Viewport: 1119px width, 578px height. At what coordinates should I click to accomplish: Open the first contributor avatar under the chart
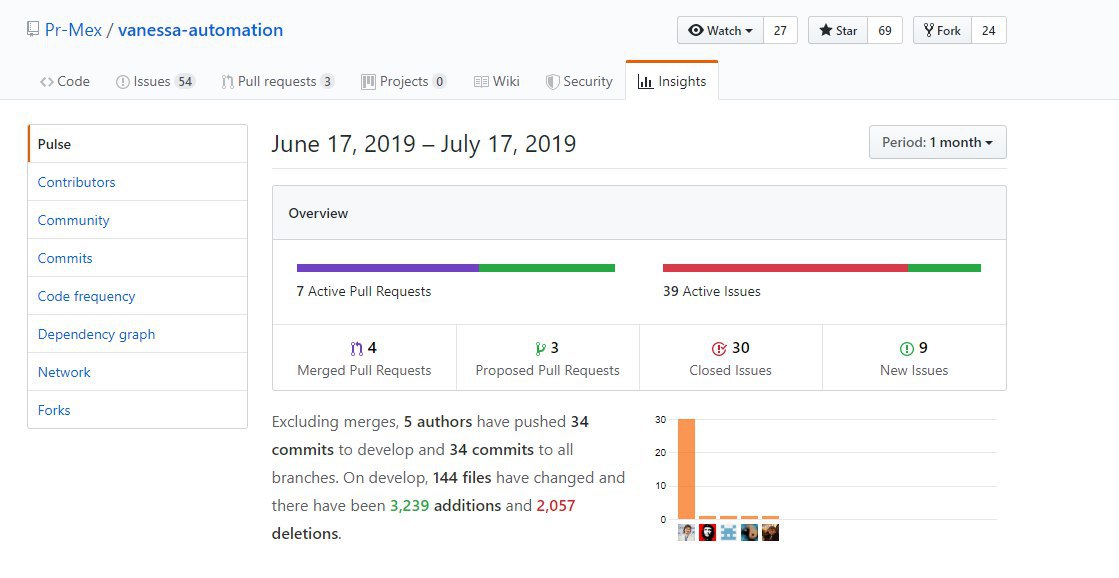point(686,532)
